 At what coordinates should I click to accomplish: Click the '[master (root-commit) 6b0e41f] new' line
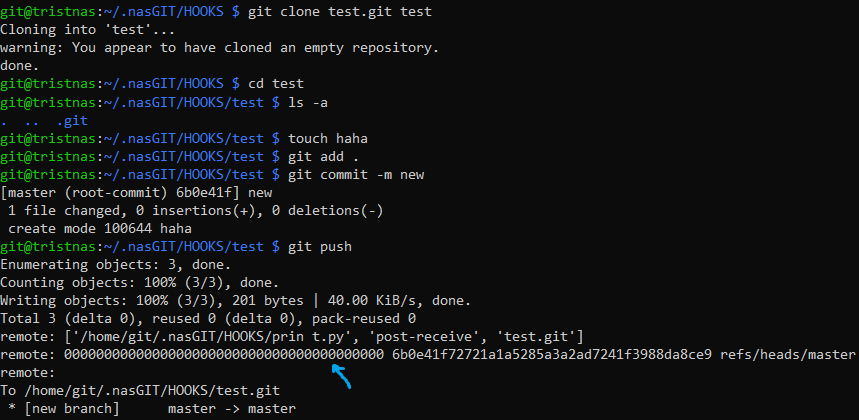coord(136,192)
